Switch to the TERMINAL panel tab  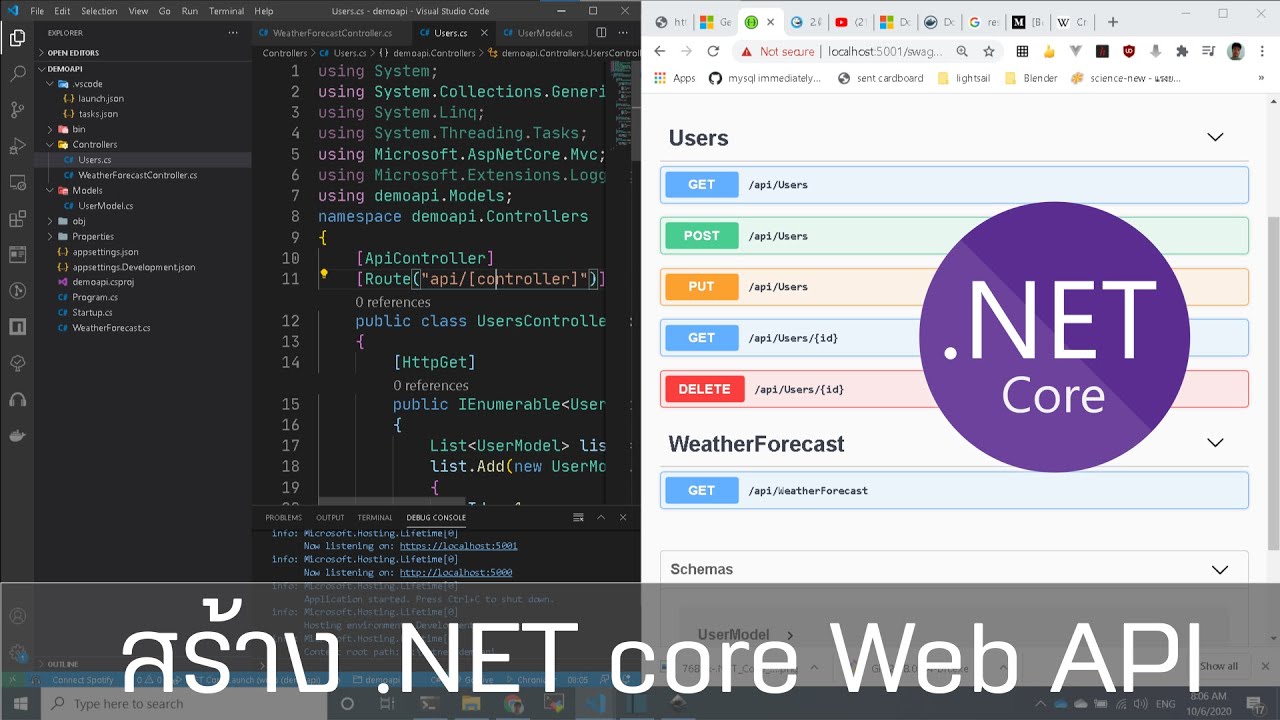(375, 517)
